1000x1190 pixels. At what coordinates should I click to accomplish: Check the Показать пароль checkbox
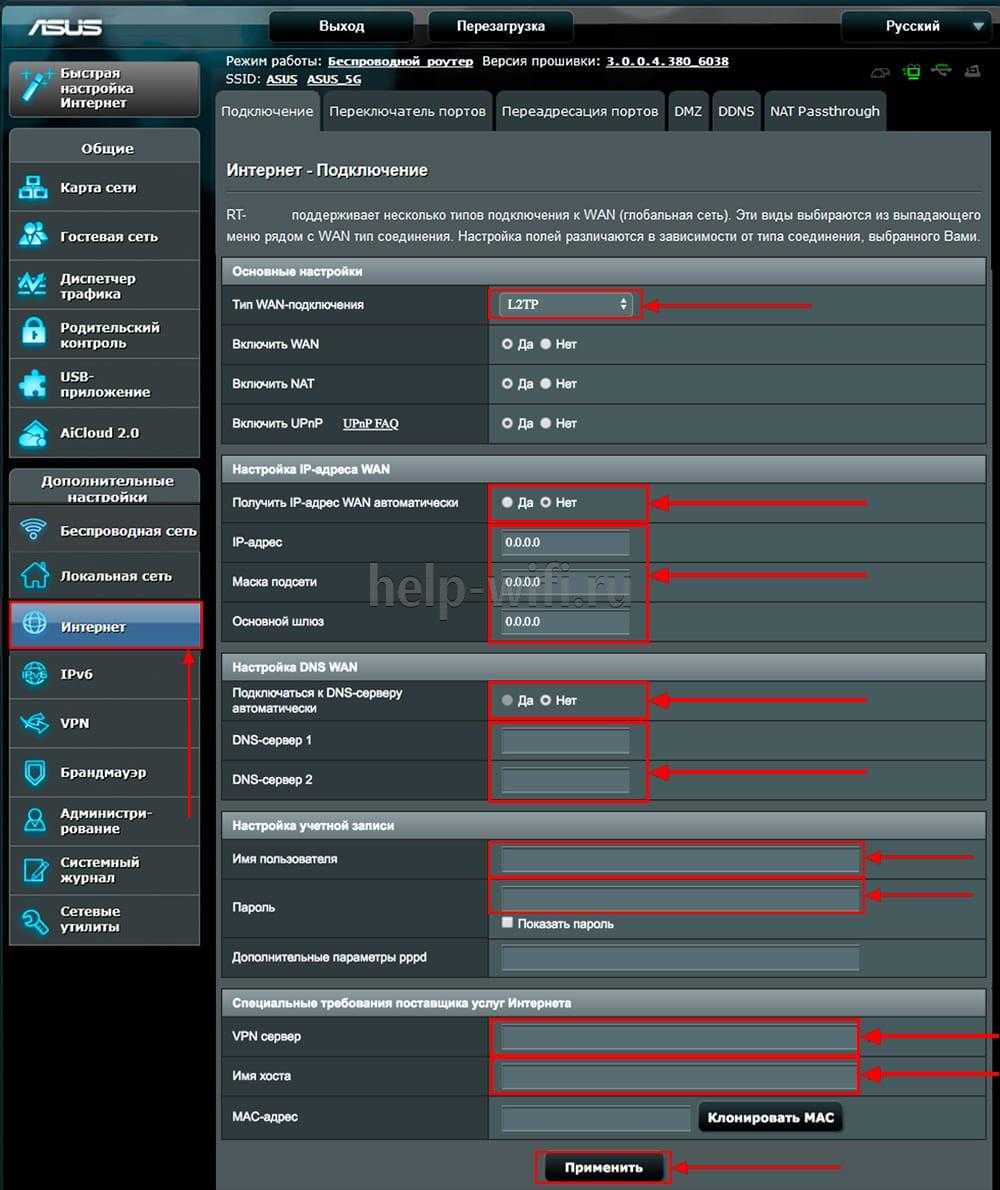508,923
